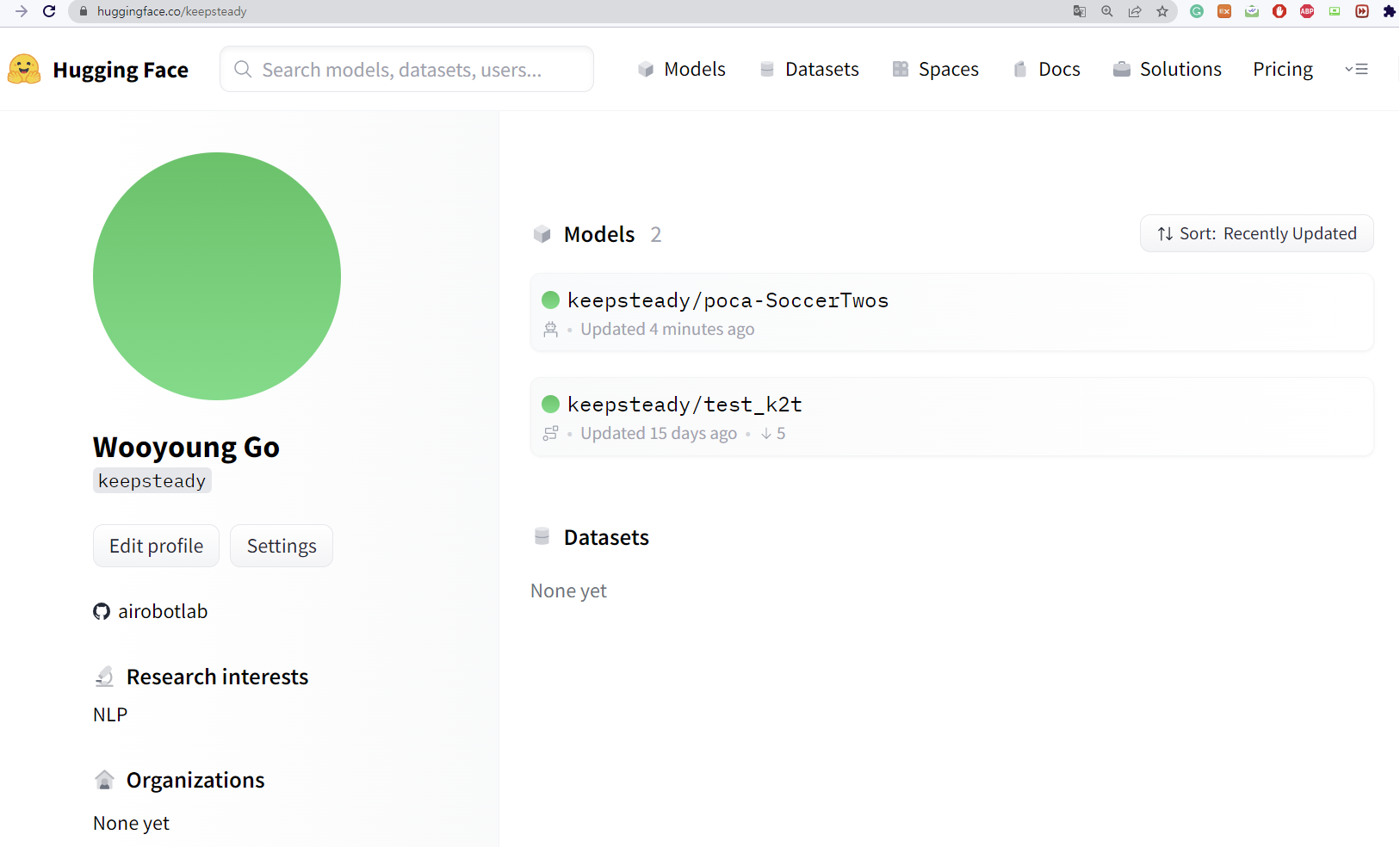
Task: Click the Wooyoung Go name
Action: [x=186, y=448]
